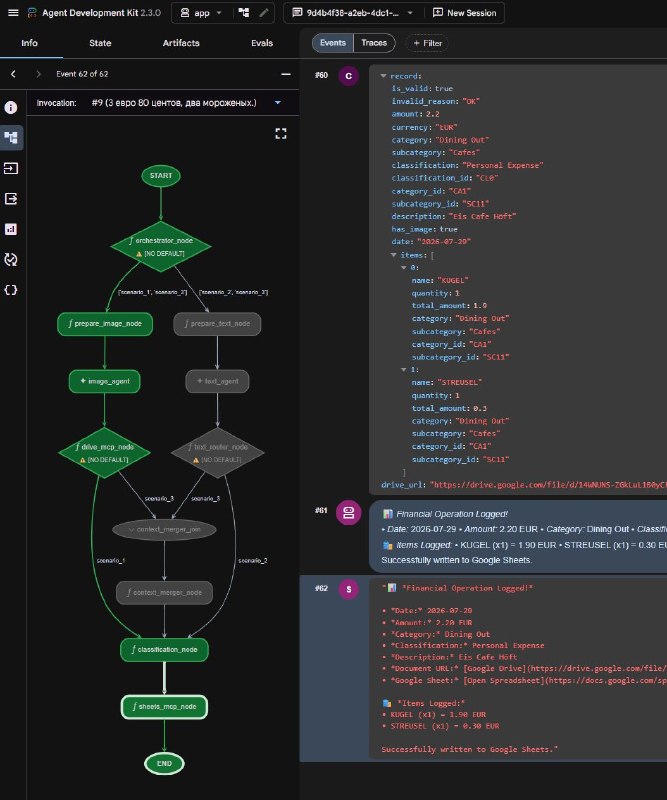Select the graph view icon in side strip
667x800 pixels.
(11, 138)
